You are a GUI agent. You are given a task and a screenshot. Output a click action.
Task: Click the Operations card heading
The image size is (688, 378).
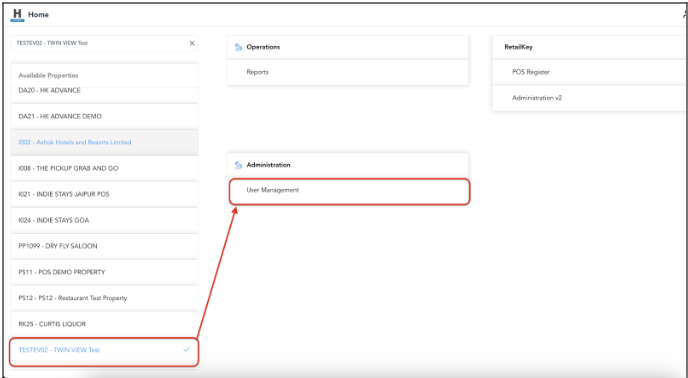point(263,47)
